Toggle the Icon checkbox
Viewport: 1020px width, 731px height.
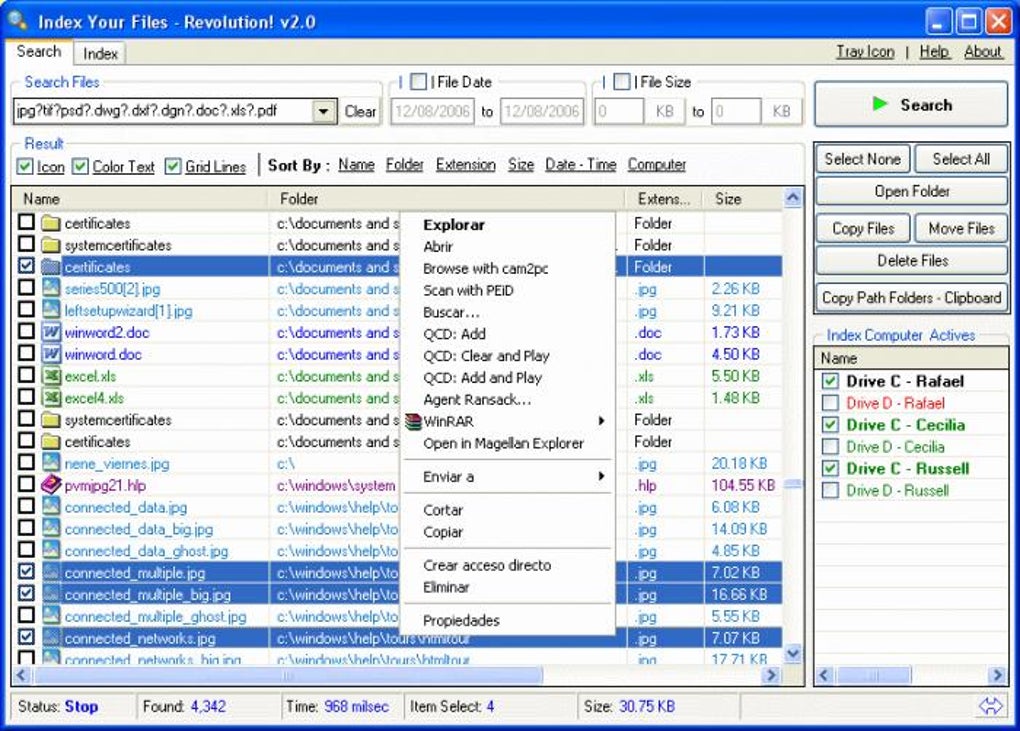pyautogui.click(x=25, y=166)
